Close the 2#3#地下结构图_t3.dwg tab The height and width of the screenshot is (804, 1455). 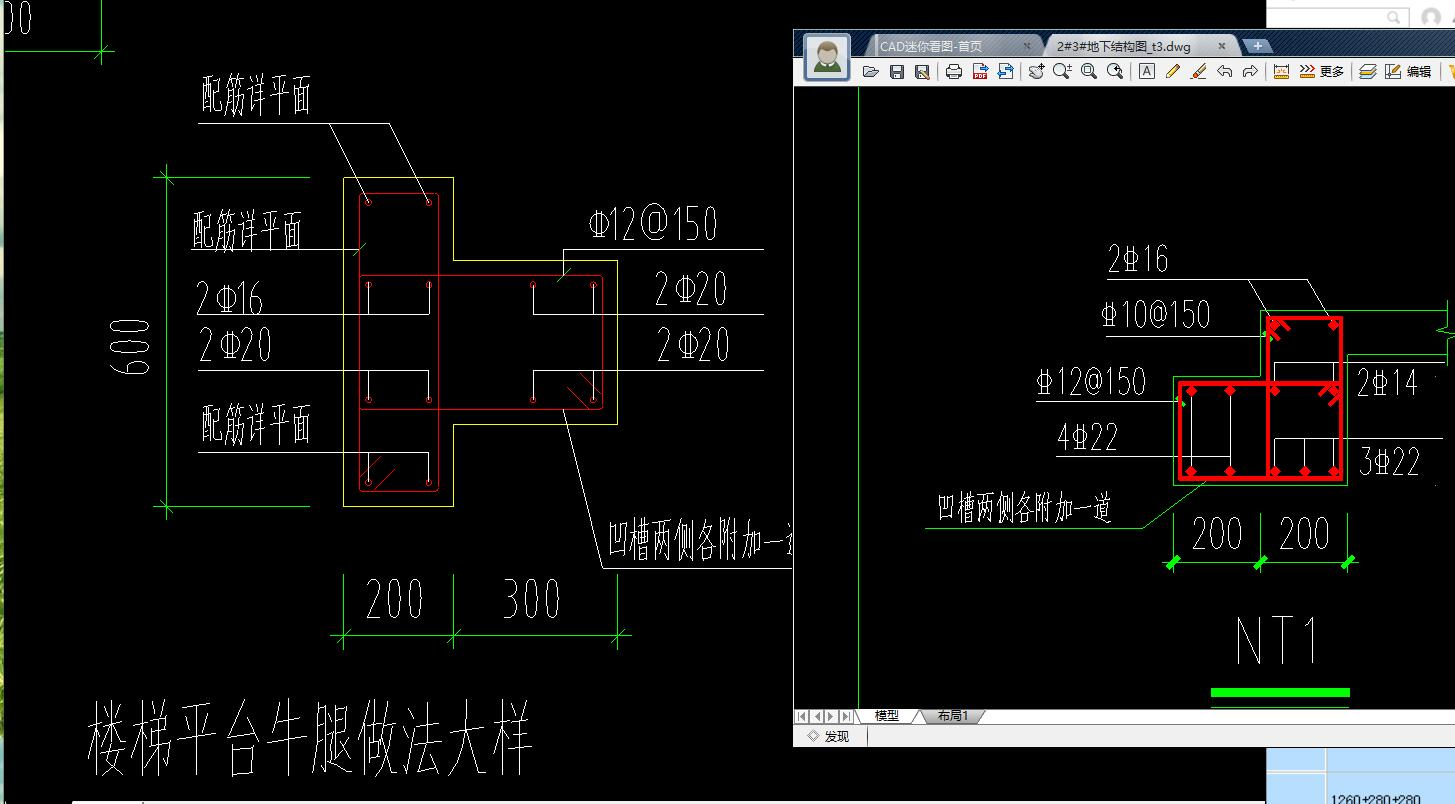point(1221,46)
